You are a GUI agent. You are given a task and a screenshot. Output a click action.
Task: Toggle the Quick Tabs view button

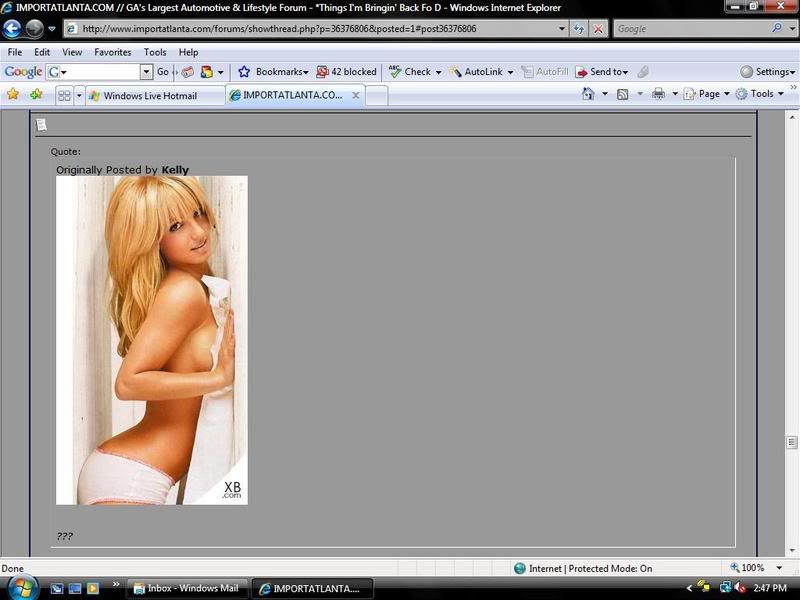[64, 96]
